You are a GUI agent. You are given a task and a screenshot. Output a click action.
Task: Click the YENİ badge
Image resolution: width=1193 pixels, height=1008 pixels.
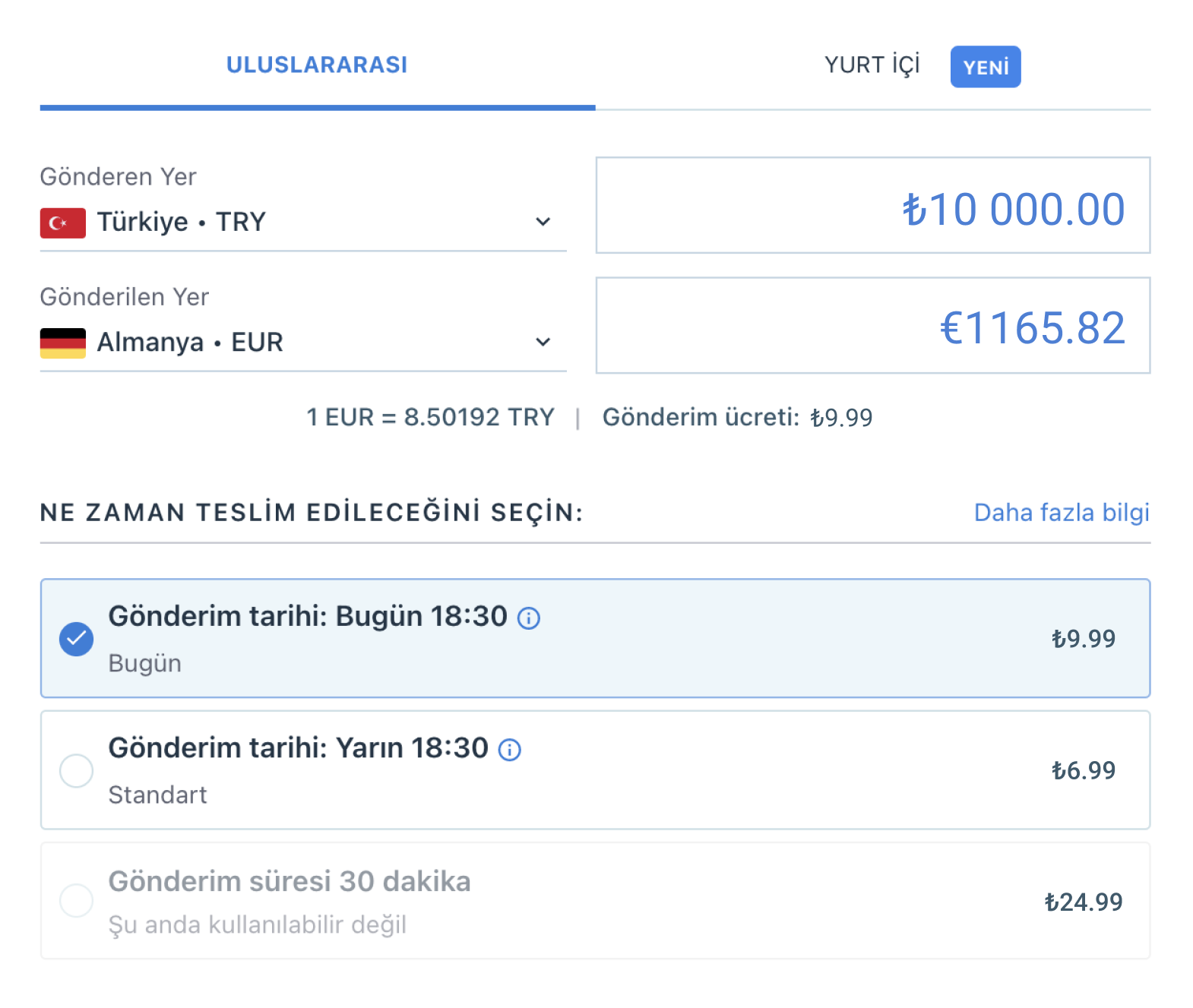(x=985, y=67)
